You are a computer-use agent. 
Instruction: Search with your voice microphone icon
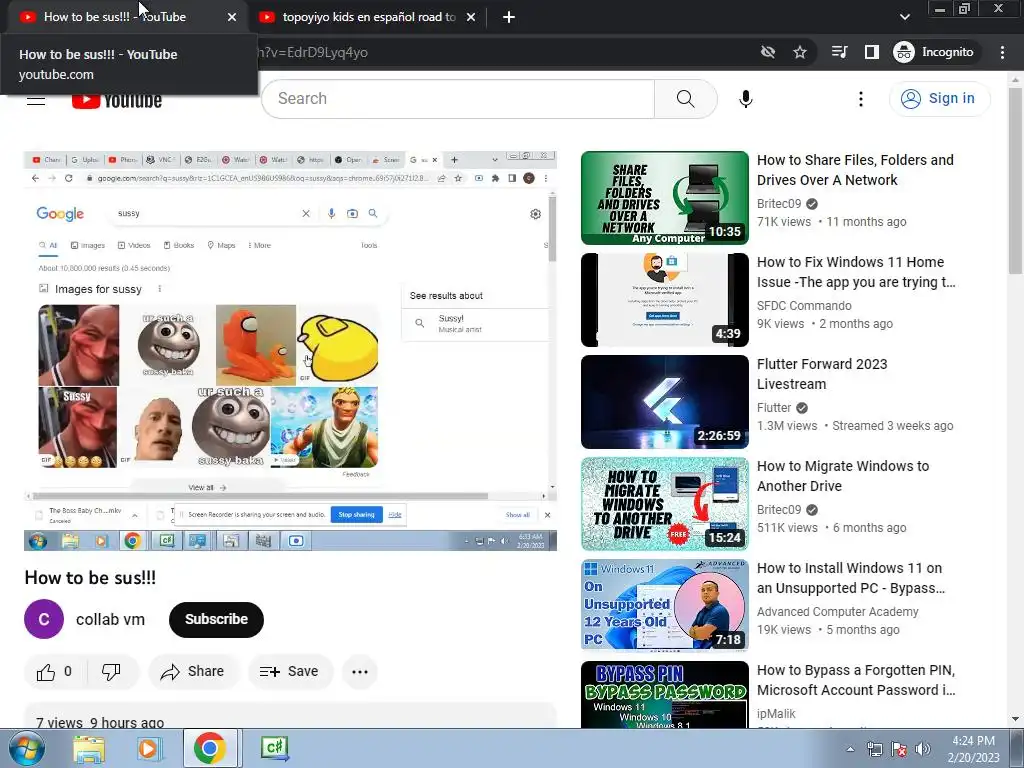coord(745,99)
